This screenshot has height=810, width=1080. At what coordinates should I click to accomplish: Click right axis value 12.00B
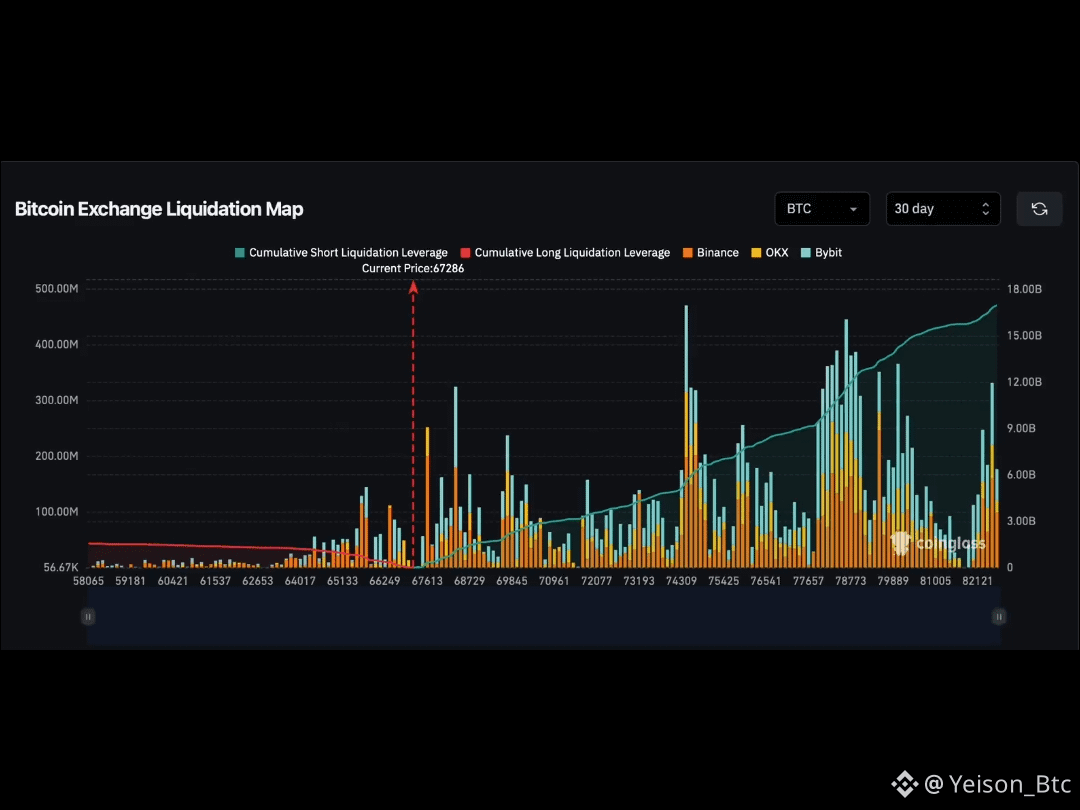pyautogui.click(x=1024, y=382)
